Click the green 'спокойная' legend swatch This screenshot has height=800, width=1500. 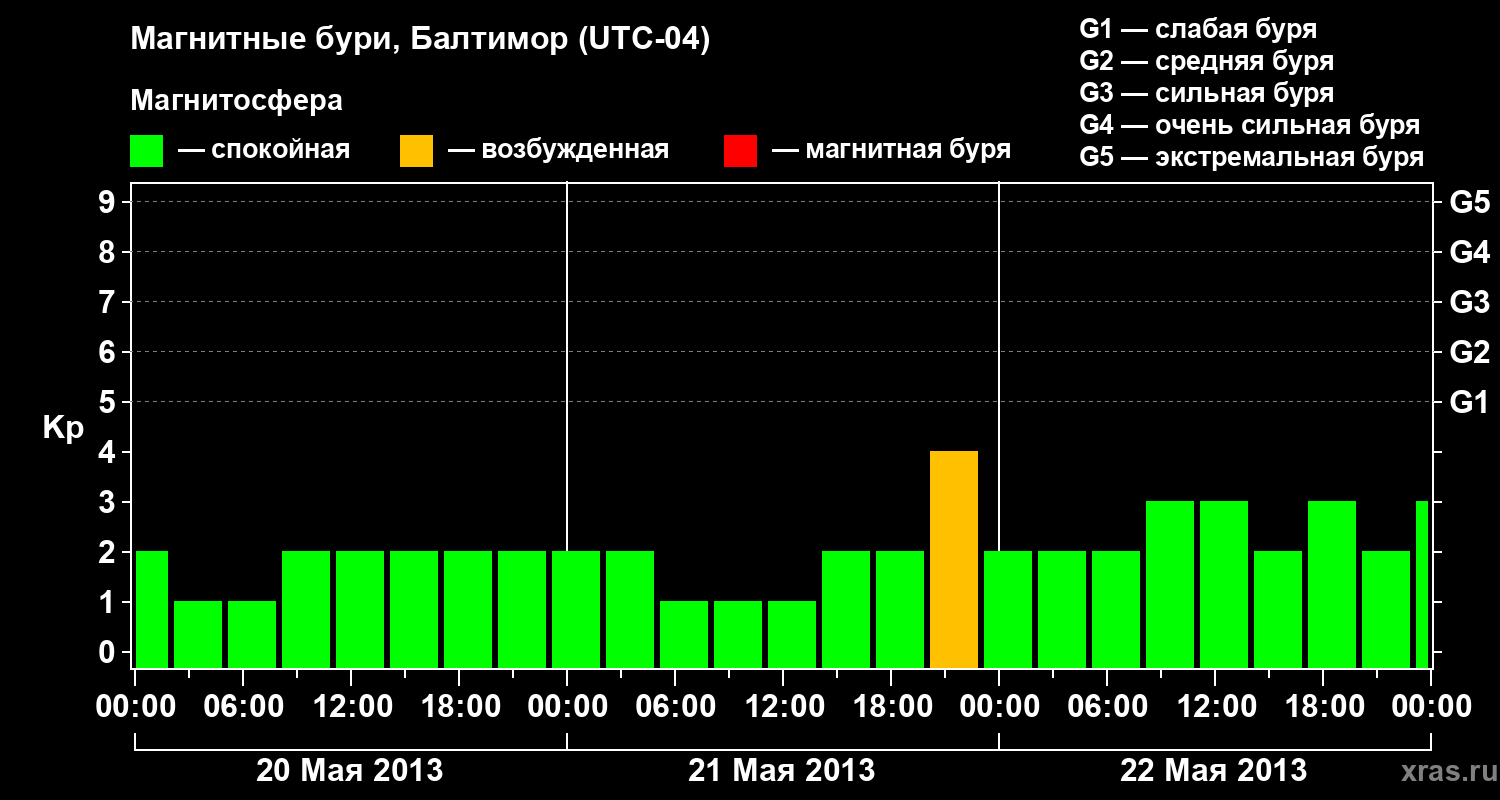[147, 151]
